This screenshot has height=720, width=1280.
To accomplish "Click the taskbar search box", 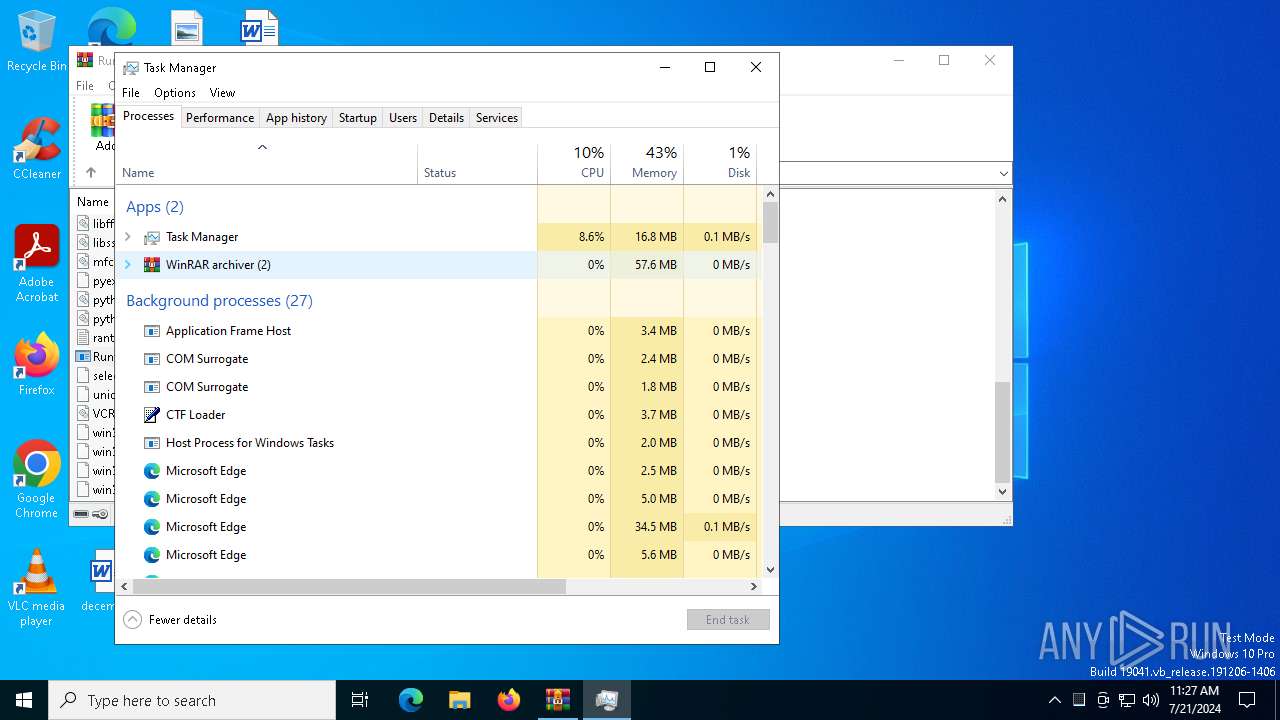I will coord(192,700).
